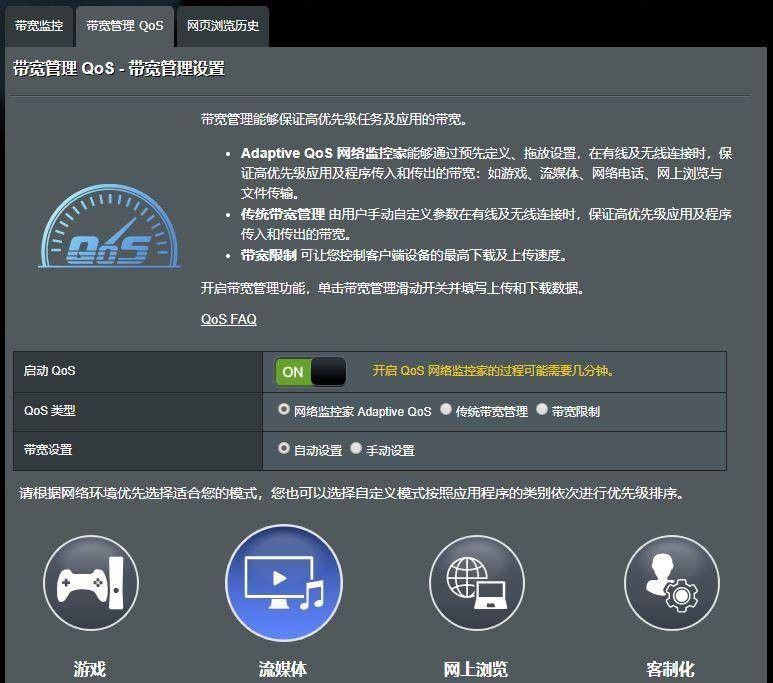Choose 自动设置 bandwidth radio button
The height and width of the screenshot is (683, 773).
click(283, 448)
